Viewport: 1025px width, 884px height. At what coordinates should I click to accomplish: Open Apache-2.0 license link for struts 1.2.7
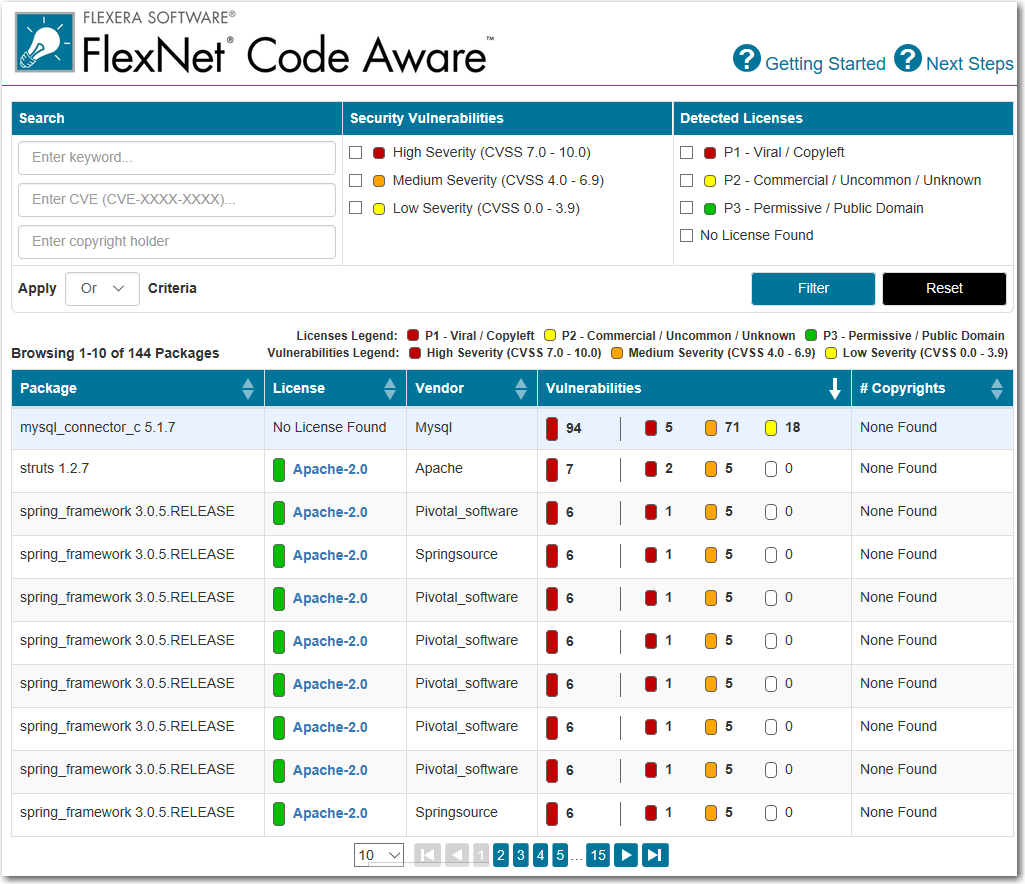[x=330, y=469]
